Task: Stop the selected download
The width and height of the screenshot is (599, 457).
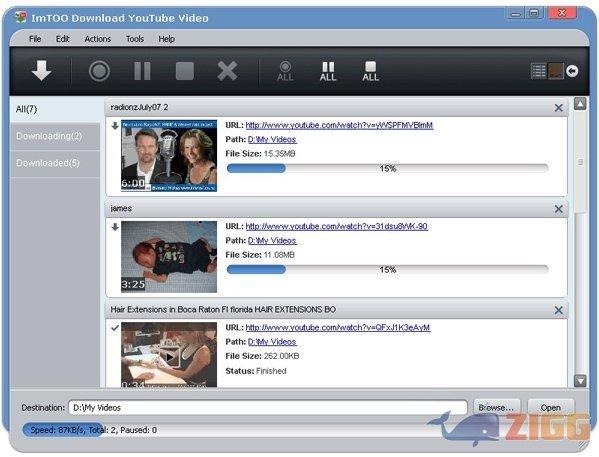Action: (x=185, y=71)
